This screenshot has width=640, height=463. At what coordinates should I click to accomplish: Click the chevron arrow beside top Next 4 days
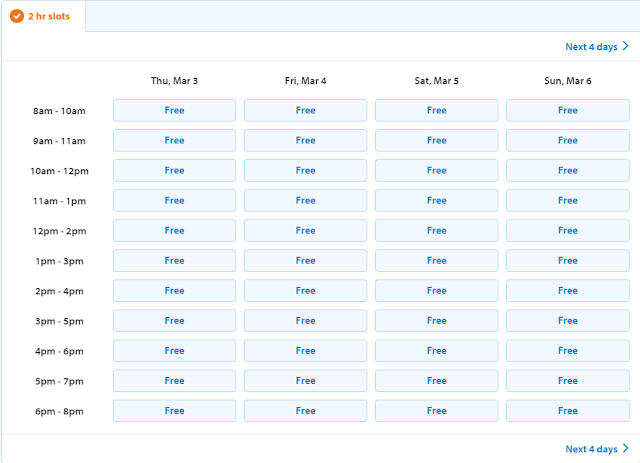tap(625, 46)
